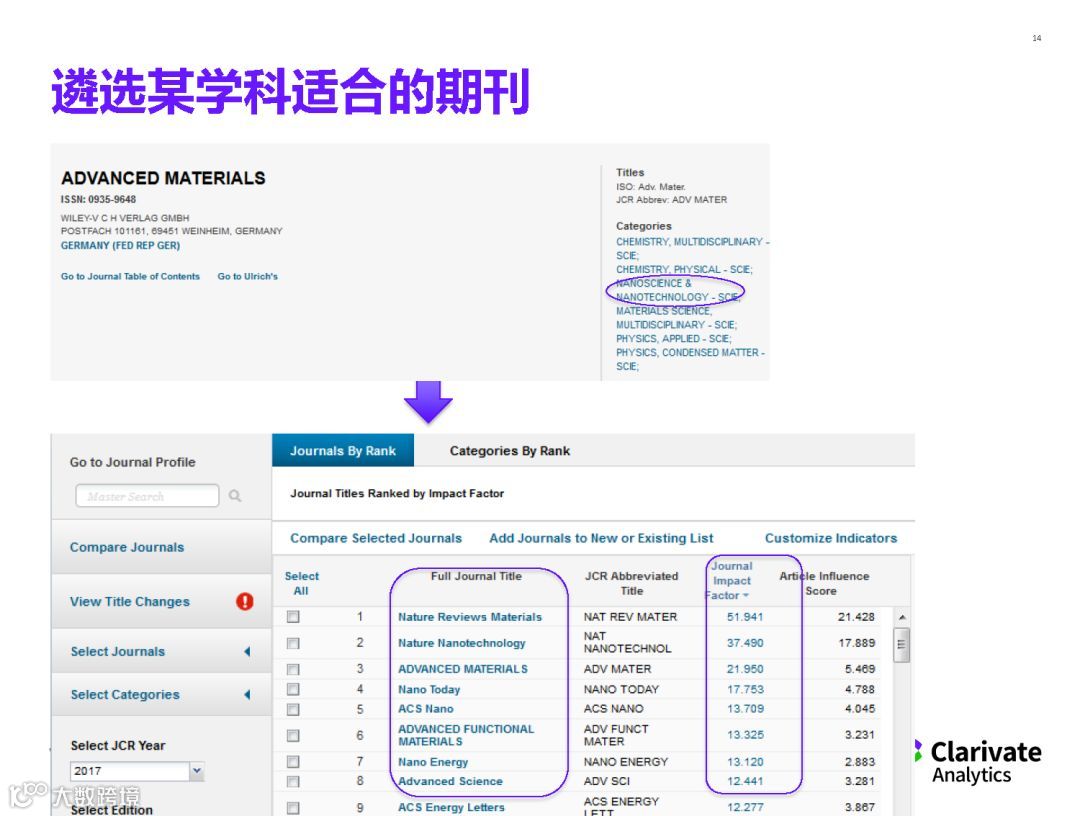Open the Nano Today journal title
This screenshot has height=816, width=1080.
tap(428, 689)
